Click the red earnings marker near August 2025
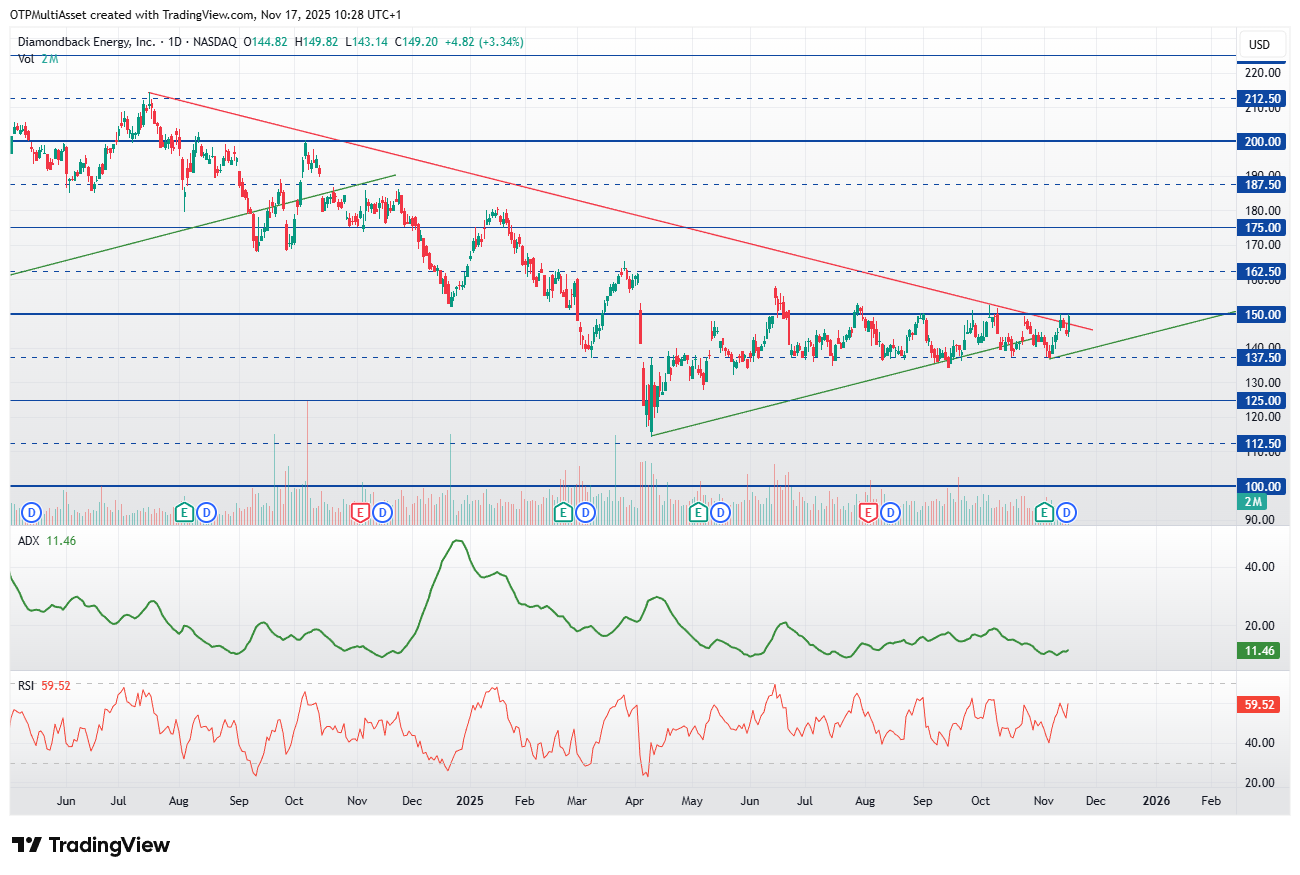This screenshot has height=875, width=1300. [x=868, y=512]
